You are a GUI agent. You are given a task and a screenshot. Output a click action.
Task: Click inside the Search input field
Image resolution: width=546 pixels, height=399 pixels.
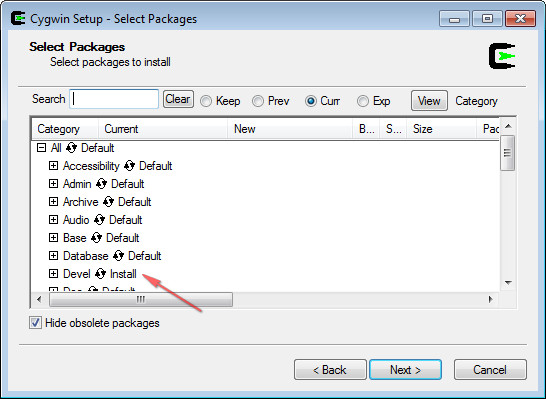pyautogui.click(x=114, y=99)
